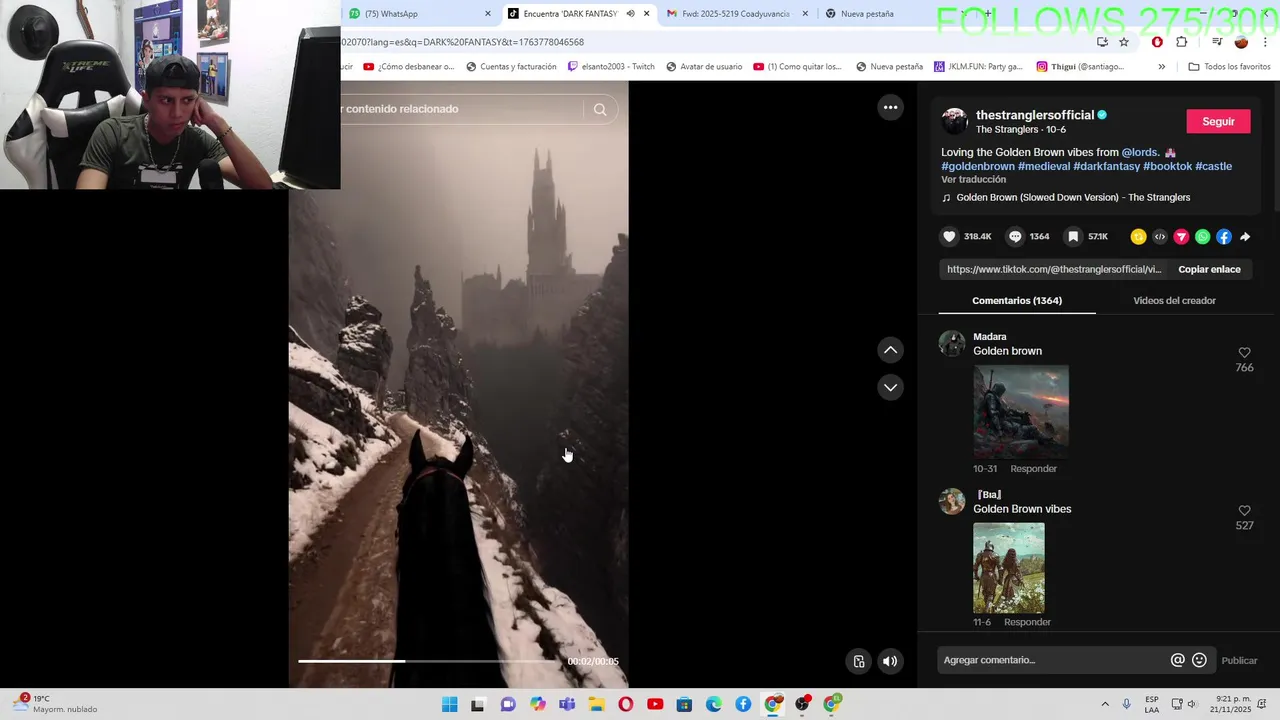Open thestranglersofficial profile name
The width and height of the screenshot is (1280, 720).
(1035, 115)
